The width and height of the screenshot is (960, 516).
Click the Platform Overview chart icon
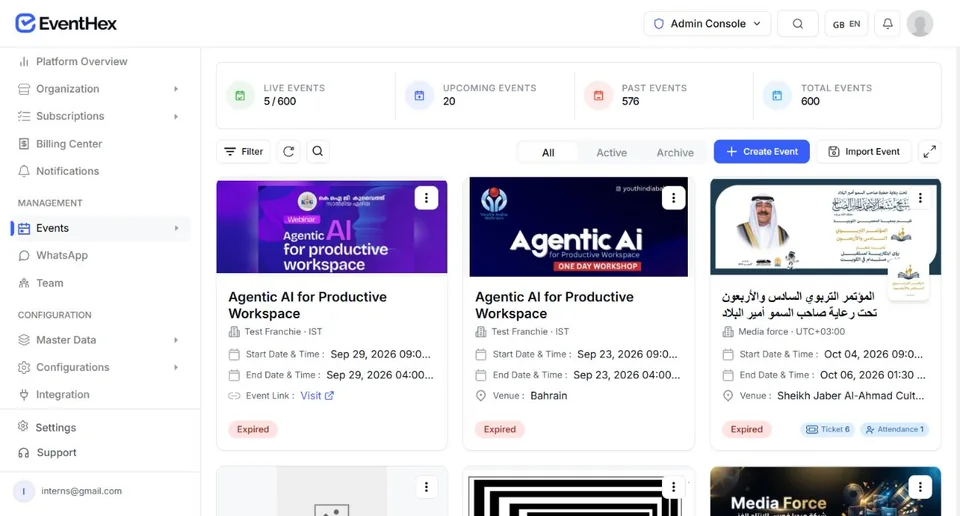pyautogui.click(x=24, y=61)
